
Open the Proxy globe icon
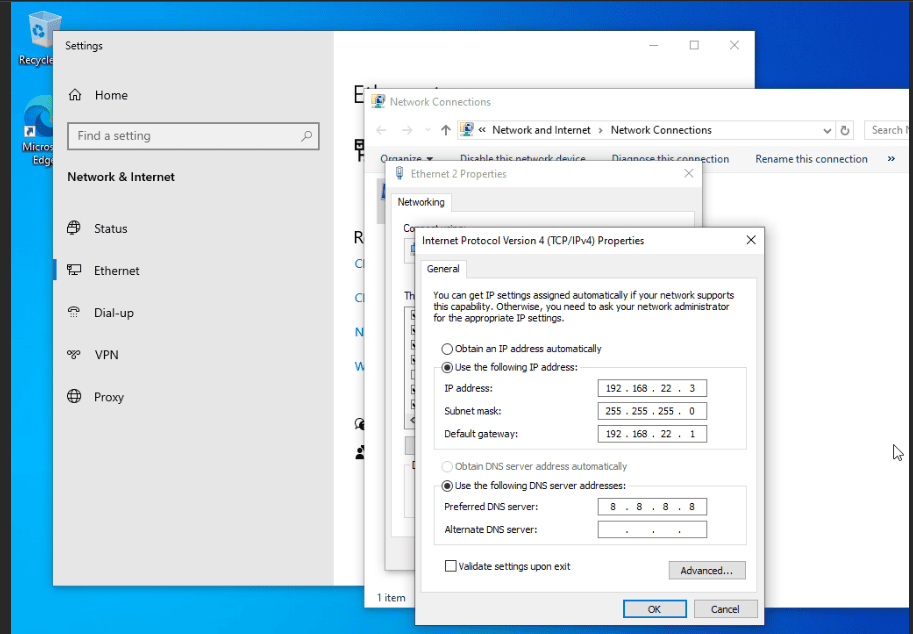click(74, 396)
